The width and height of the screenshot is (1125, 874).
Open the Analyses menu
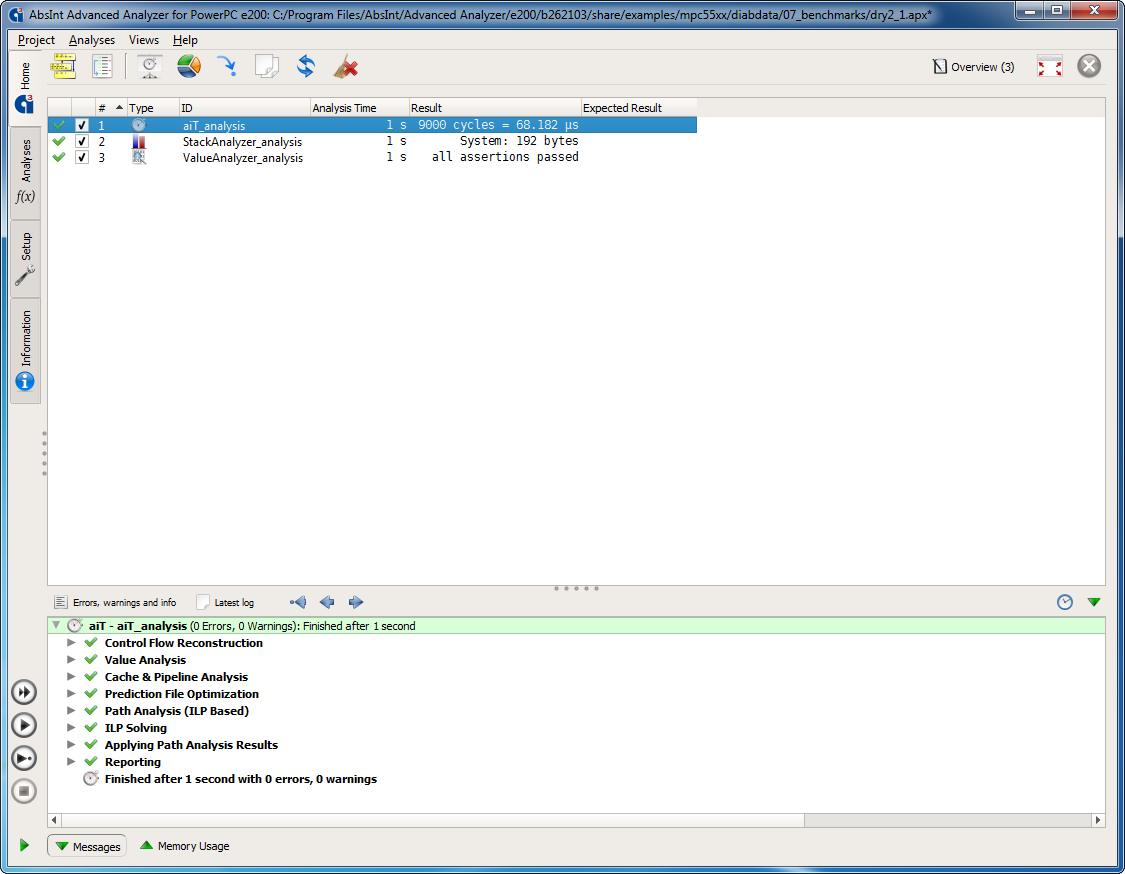point(92,40)
